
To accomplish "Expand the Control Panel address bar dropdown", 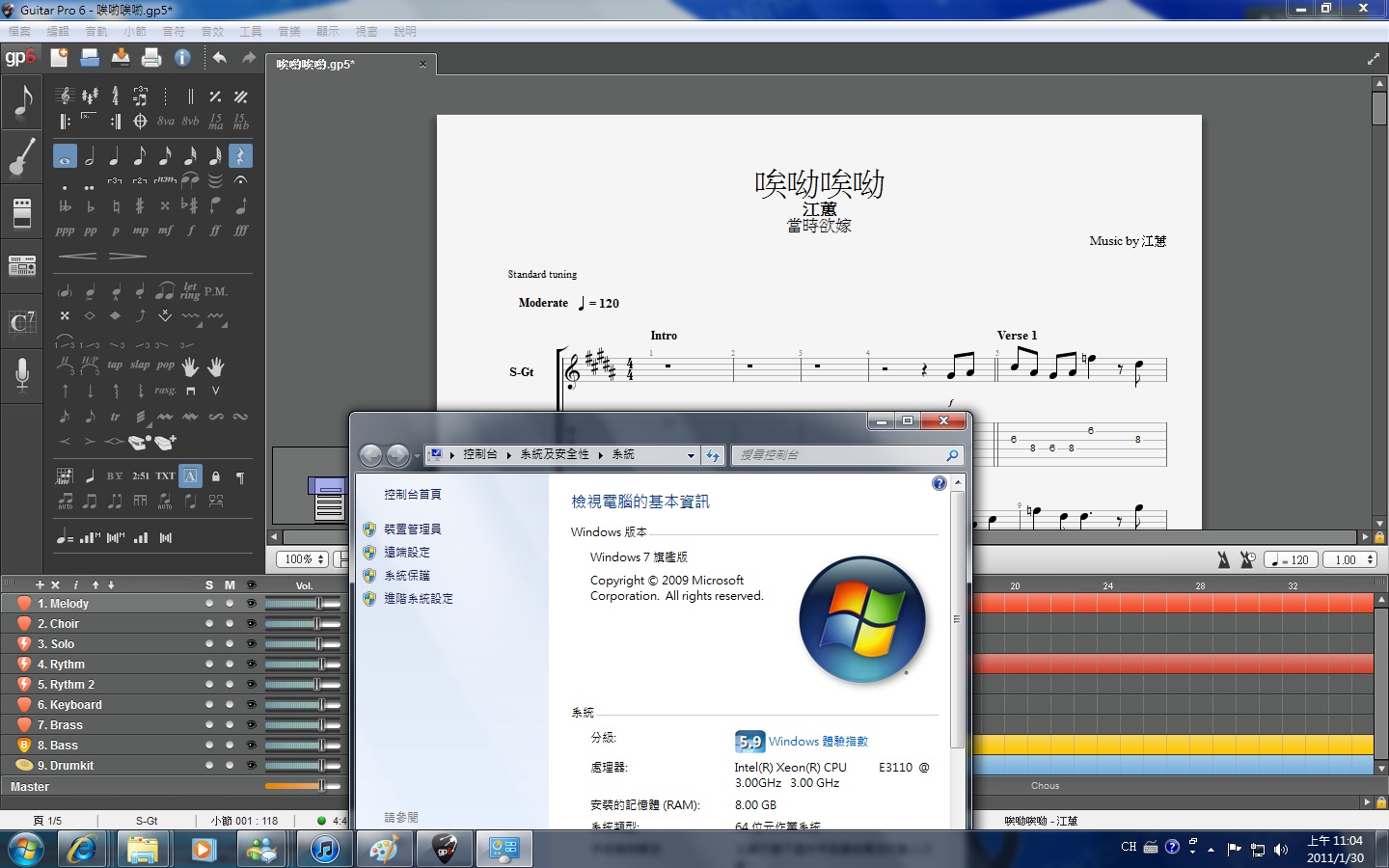I will (x=691, y=455).
